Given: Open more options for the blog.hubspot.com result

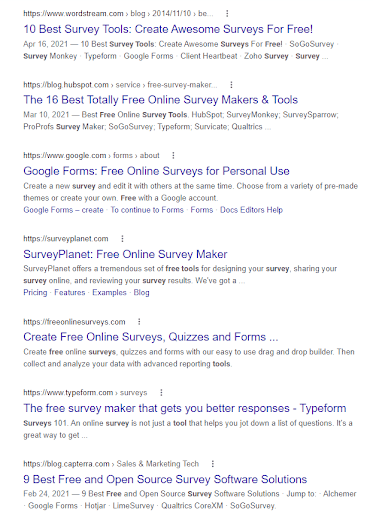Looking at the screenshot, I should point(231,85).
